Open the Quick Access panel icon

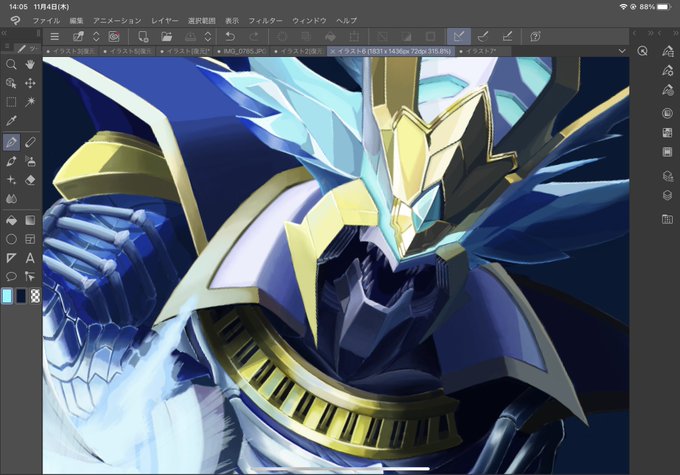642,51
